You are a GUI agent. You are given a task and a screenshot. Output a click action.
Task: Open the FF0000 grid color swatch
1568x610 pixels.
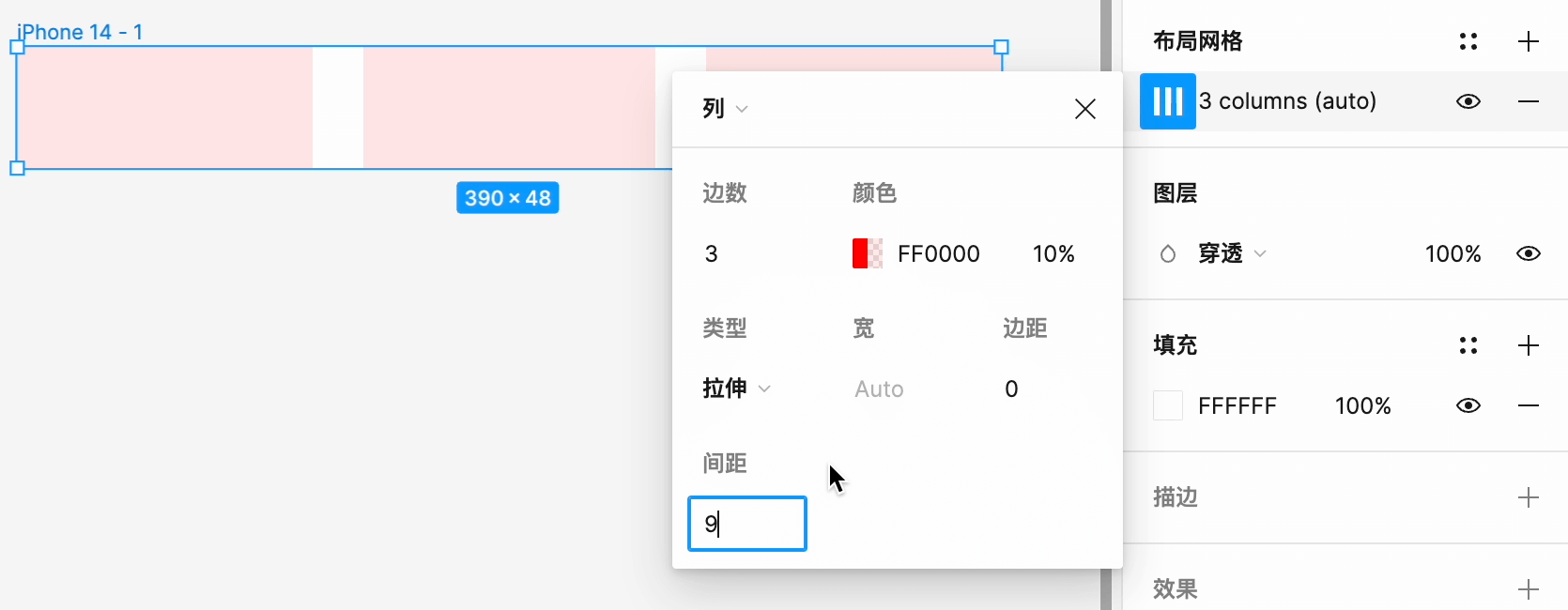(x=868, y=253)
